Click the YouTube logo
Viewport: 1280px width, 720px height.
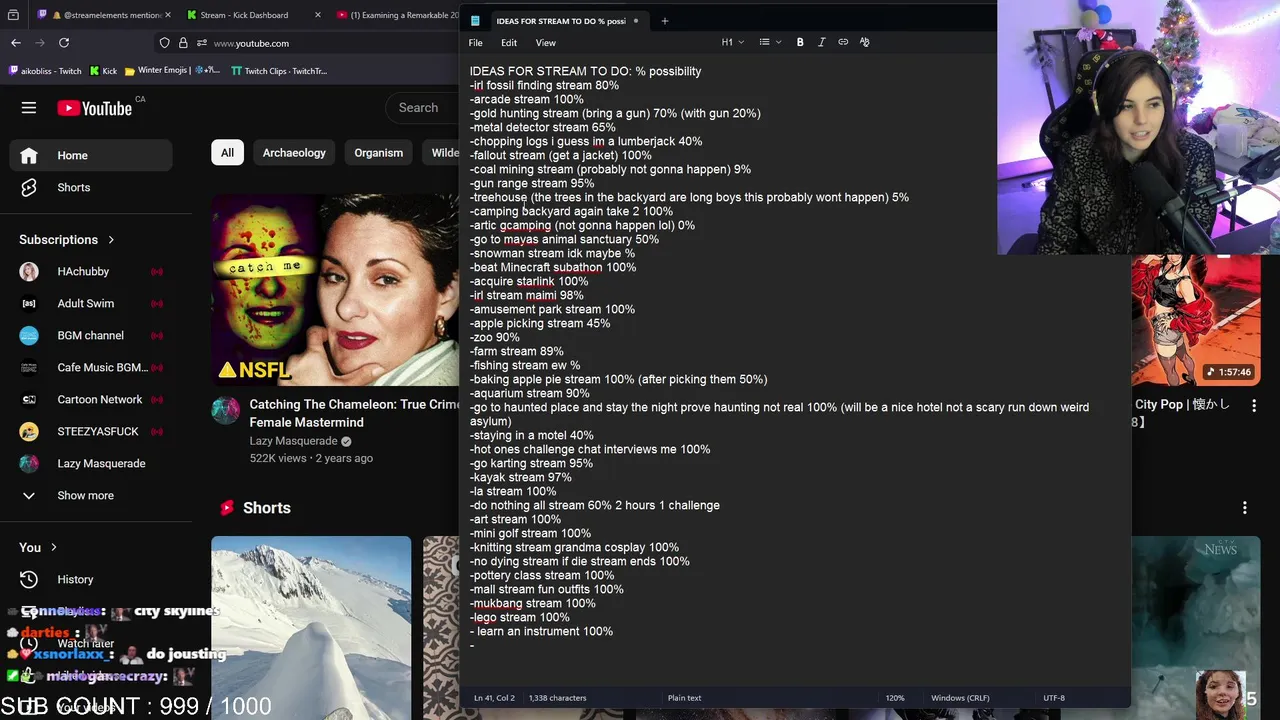click(x=94, y=108)
